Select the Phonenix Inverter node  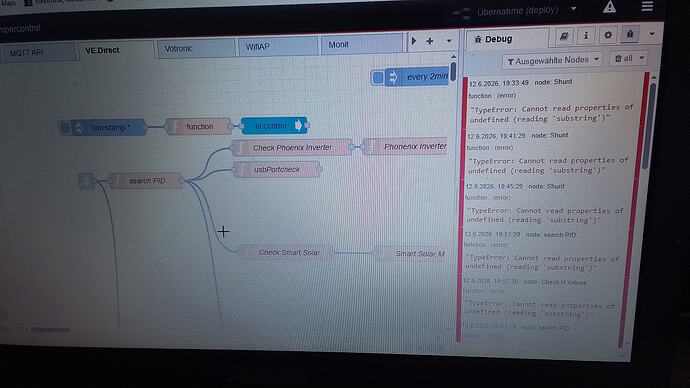click(x=405, y=146)
